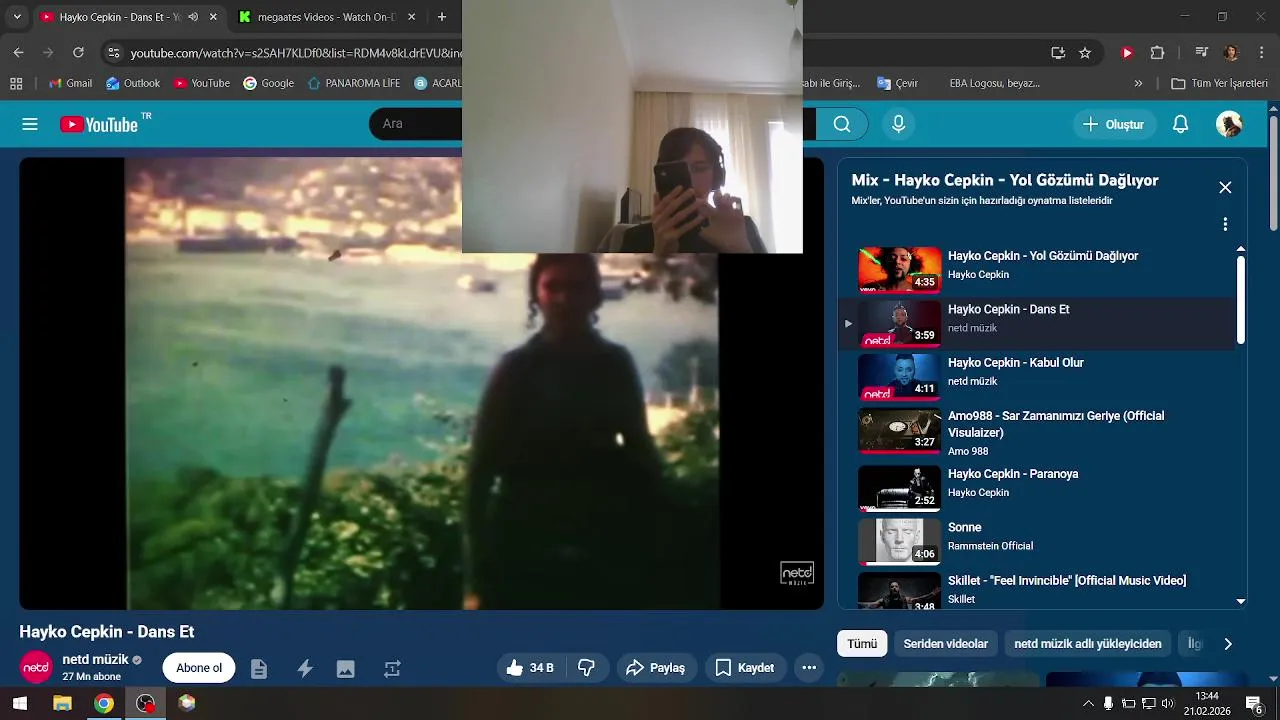
Task: Open the Mix playlist three-dot options
Action: pos(1225,224)
